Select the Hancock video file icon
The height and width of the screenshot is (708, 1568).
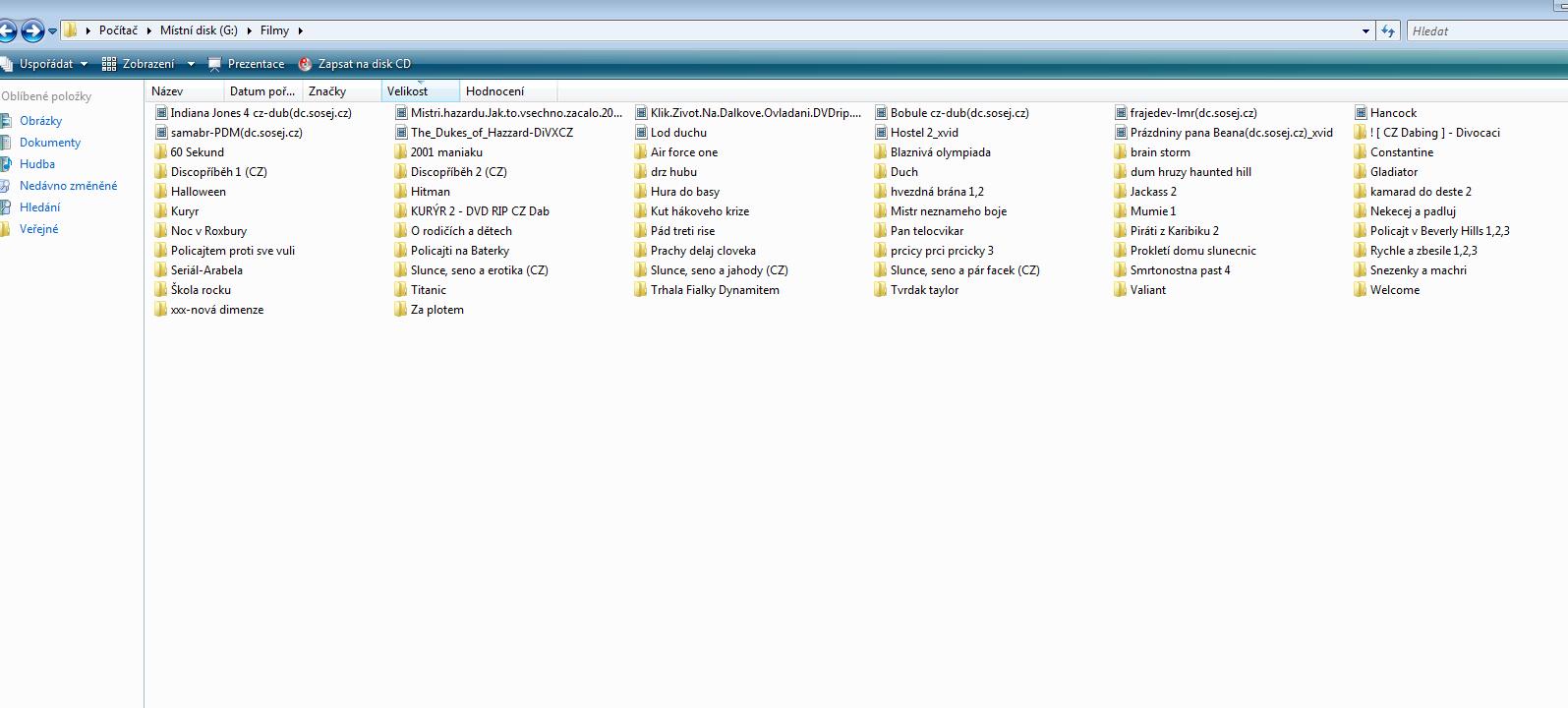click(x=1361, y=113)
